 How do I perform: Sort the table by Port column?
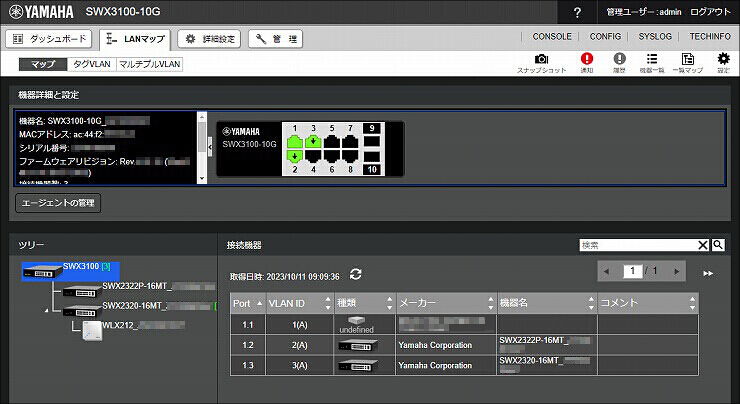[248, 303]
